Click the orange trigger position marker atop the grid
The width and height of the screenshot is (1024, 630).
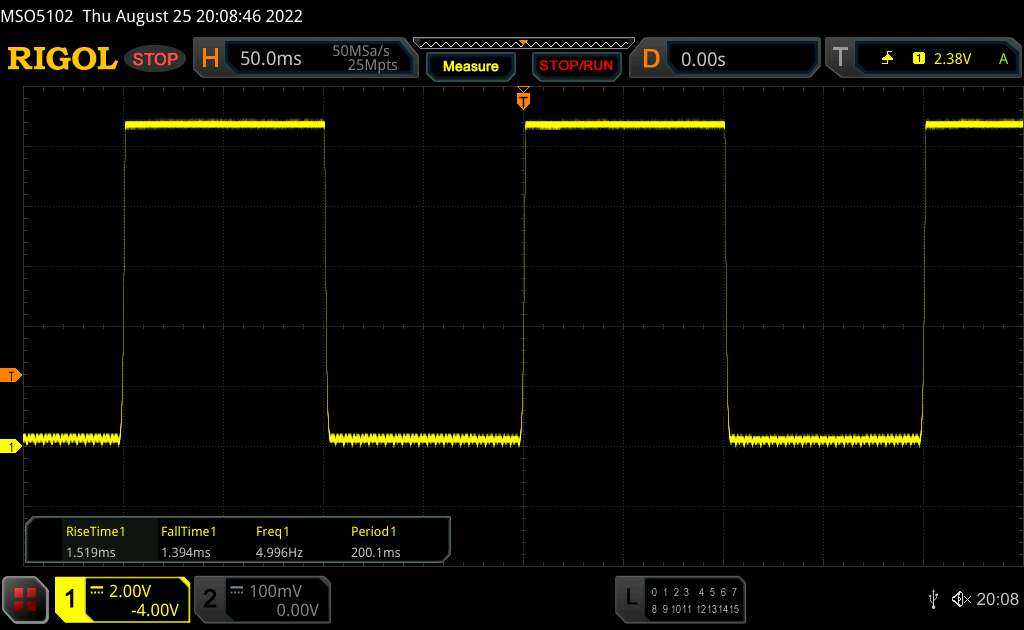click(523, 100)
